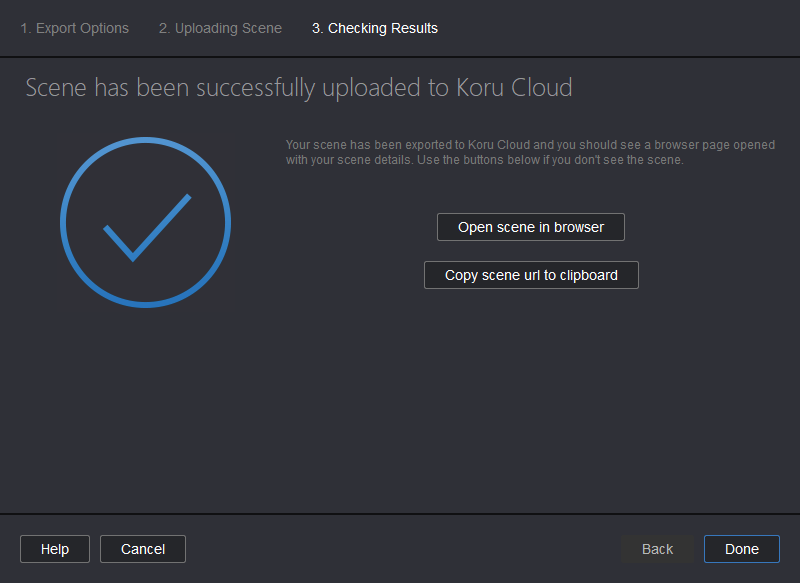Open the Help dialog
800x583 pixels.
tap(54, 549)
